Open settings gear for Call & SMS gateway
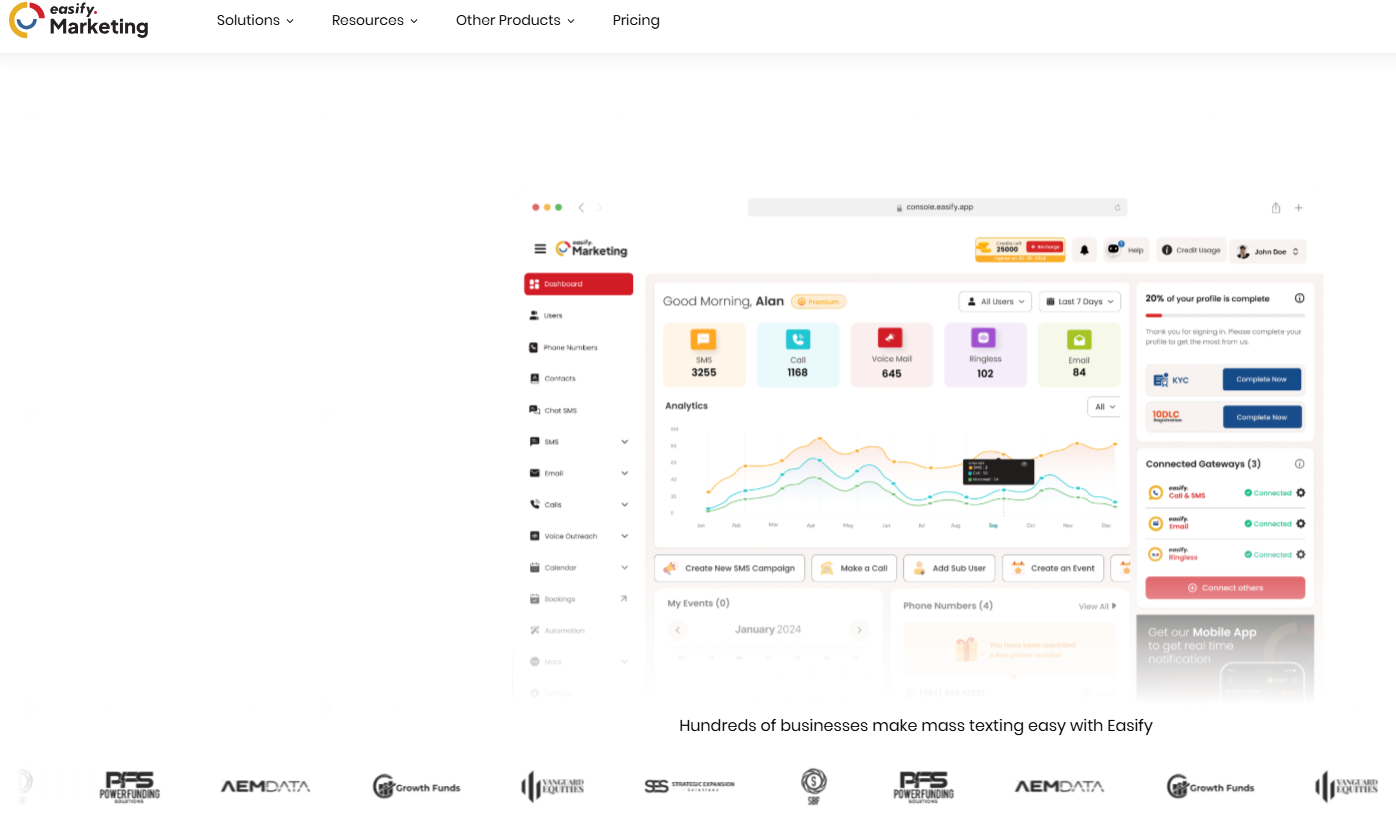Screen dimensions: 1396x816 tap(1300, 493)
